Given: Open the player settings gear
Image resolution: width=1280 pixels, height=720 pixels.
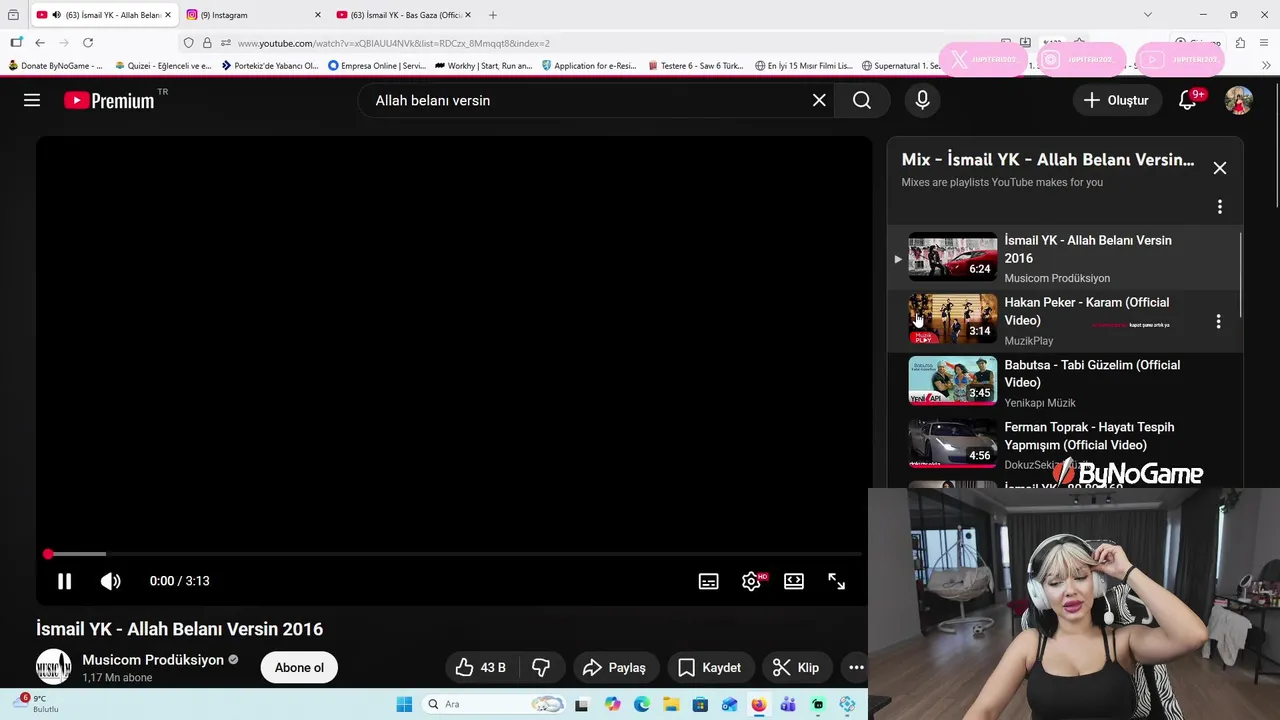Looking at the screenshot, I should pos(751,581).
